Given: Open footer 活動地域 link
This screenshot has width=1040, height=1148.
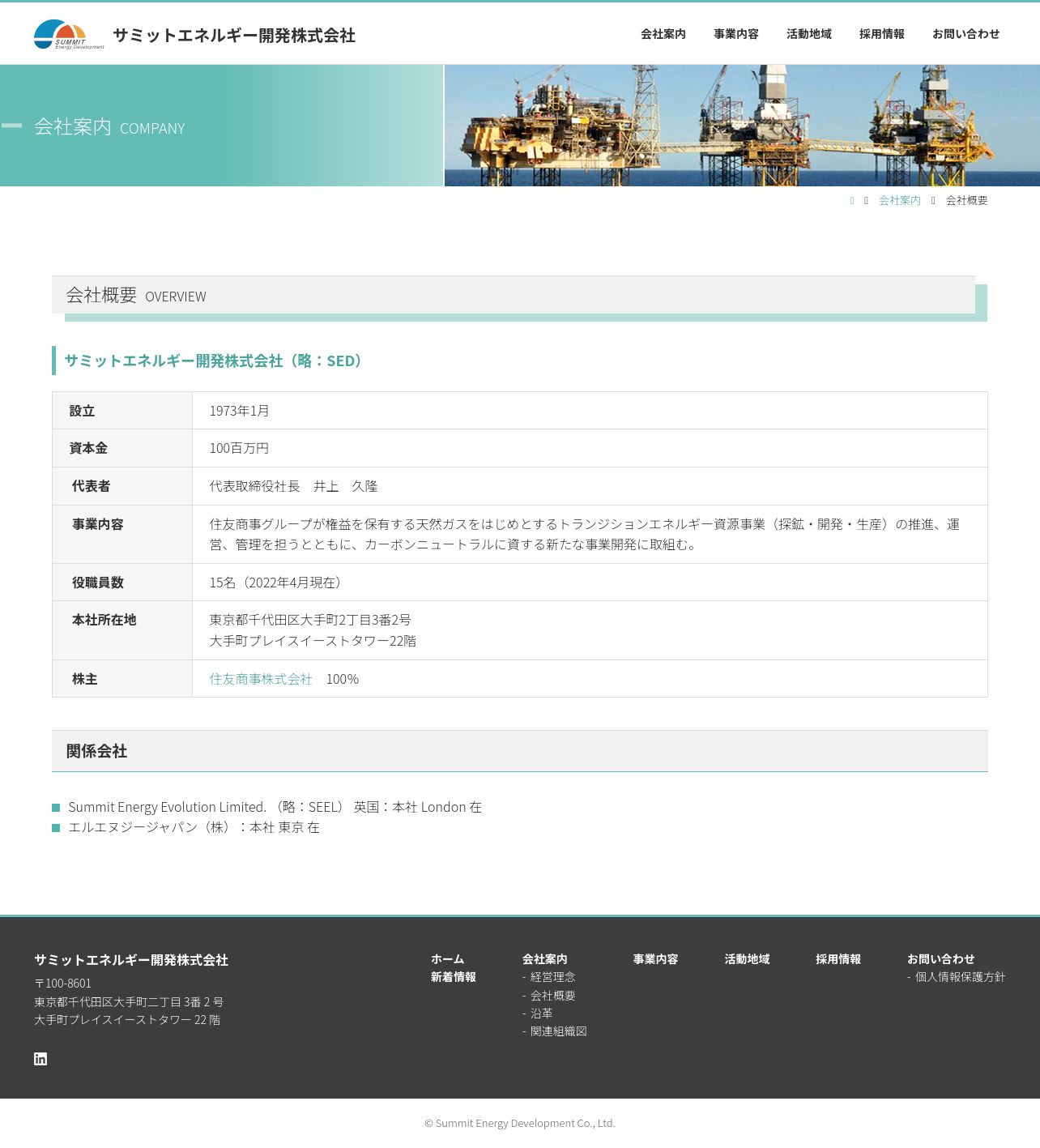Looking at the screenshot, I should 747,959.
